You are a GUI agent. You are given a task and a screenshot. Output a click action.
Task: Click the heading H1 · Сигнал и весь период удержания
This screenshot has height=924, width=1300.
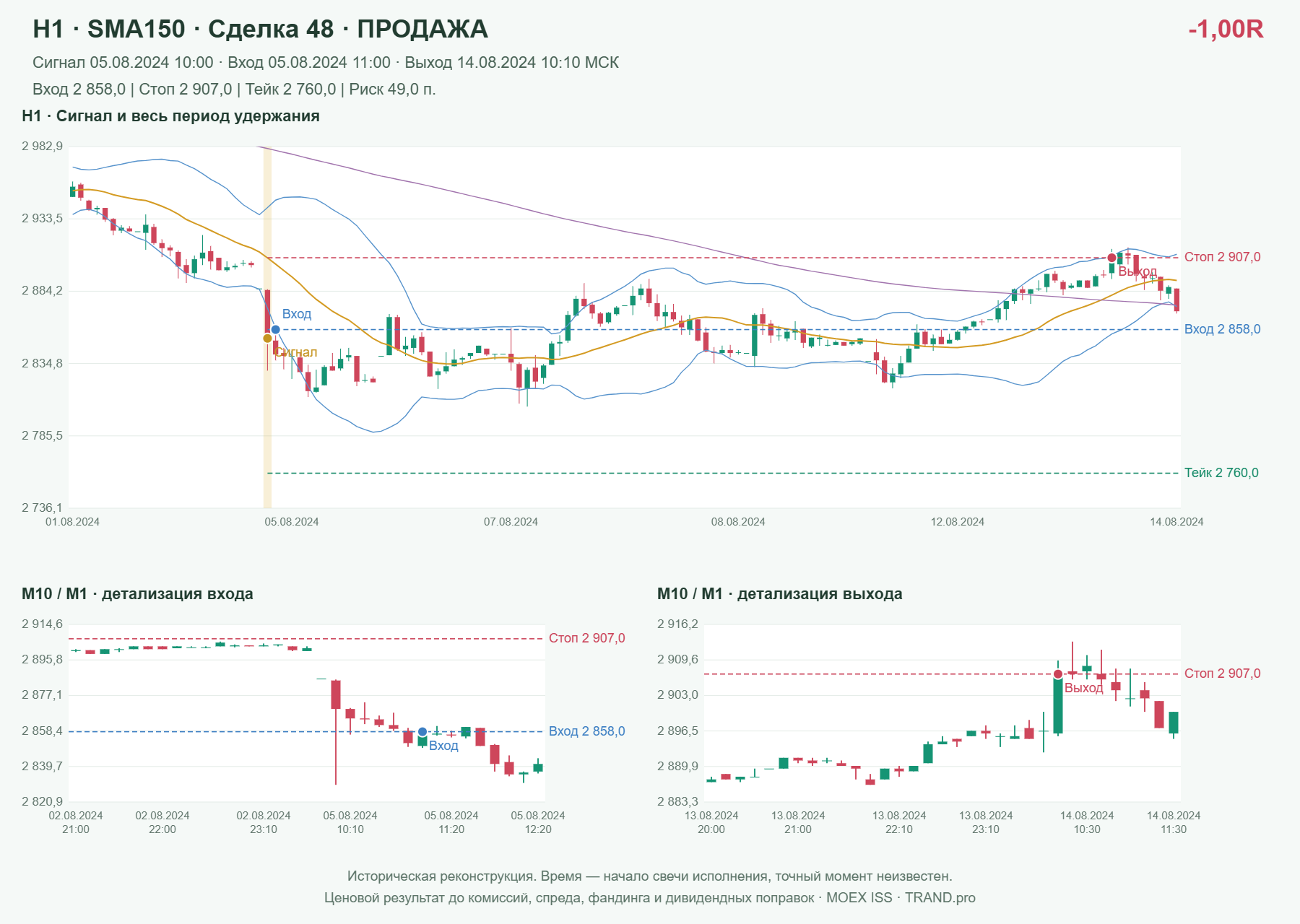click(170, 116)
